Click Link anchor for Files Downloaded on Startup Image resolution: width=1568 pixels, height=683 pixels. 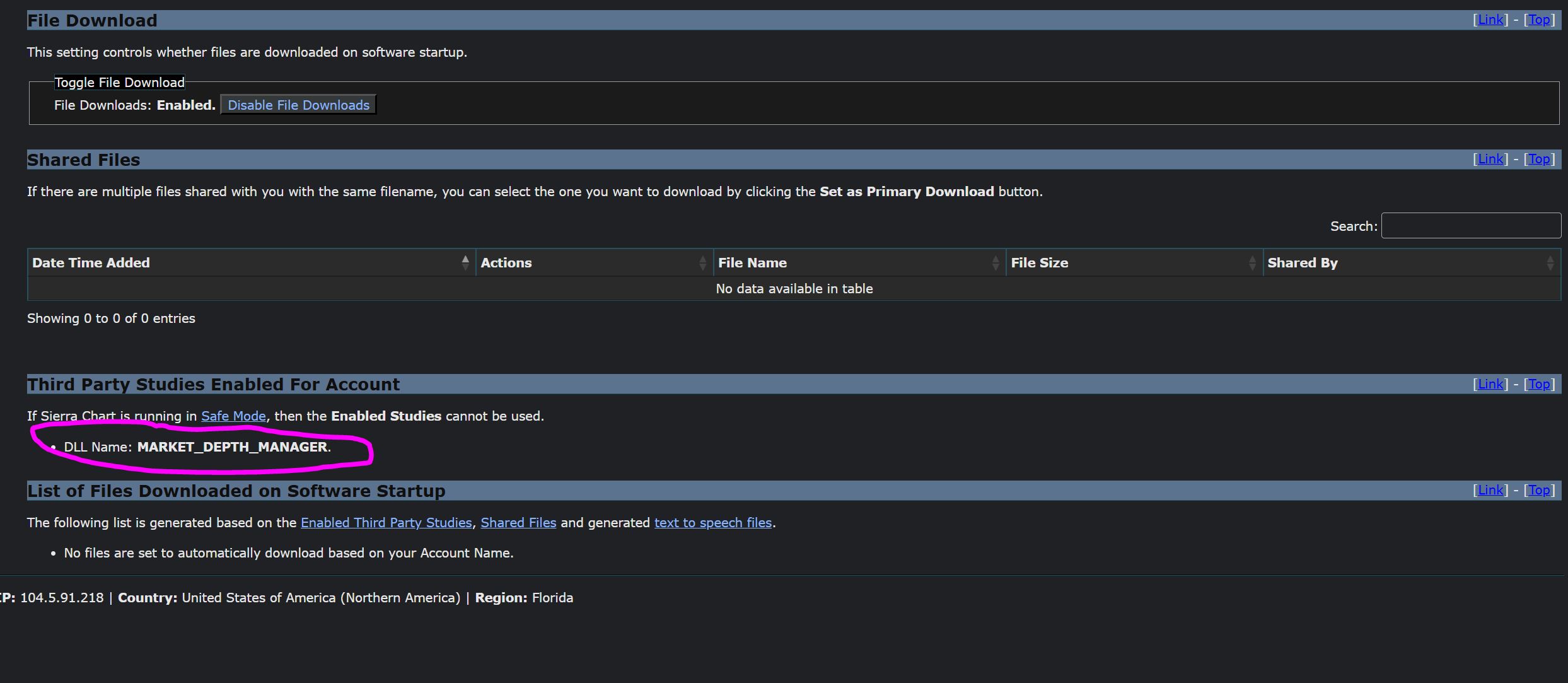(x=1490, y=491)
